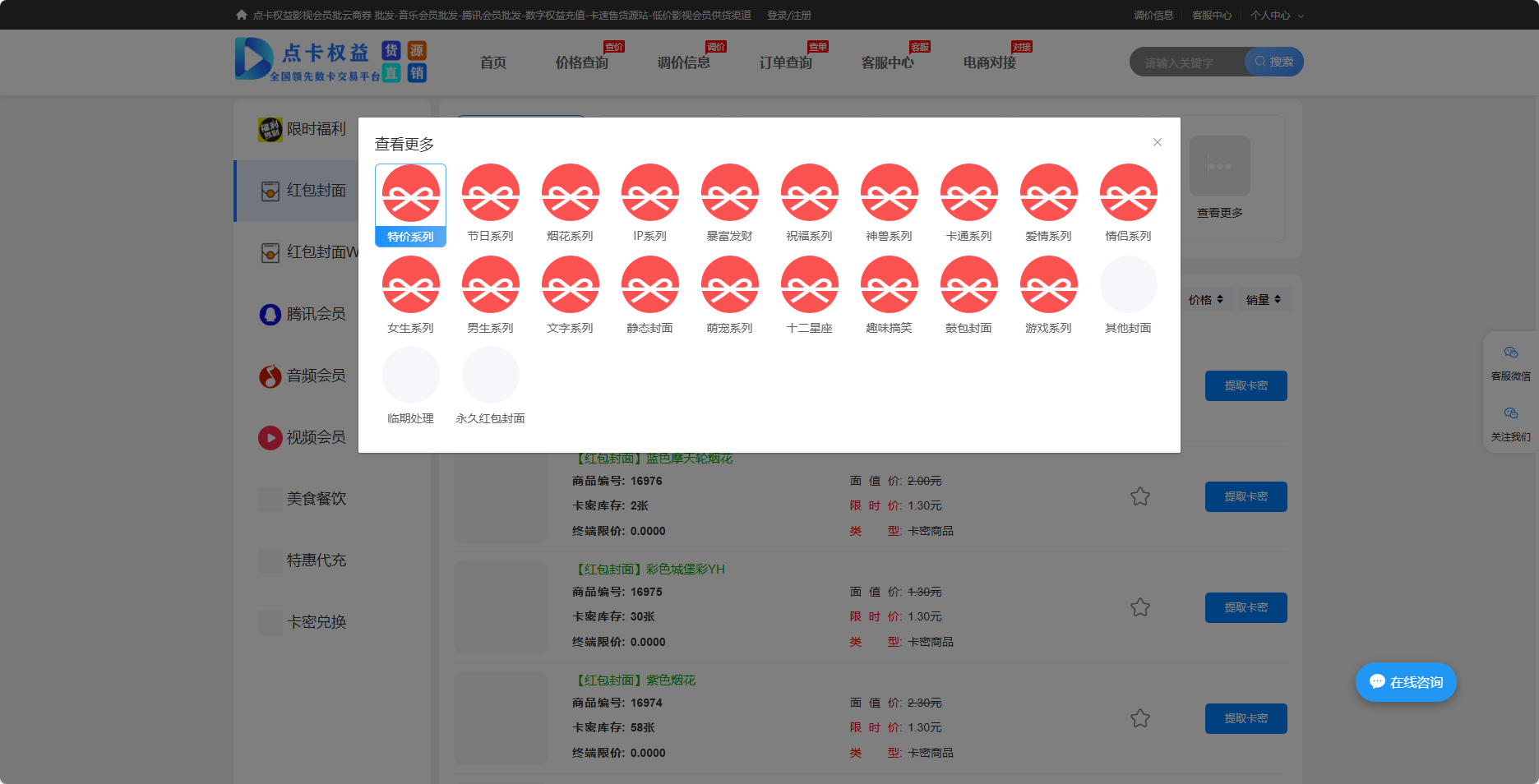Favorite the 彩色城堡彩YH product star
The width and height of the screenshot is (1539, 784).
coord(1139,608)
